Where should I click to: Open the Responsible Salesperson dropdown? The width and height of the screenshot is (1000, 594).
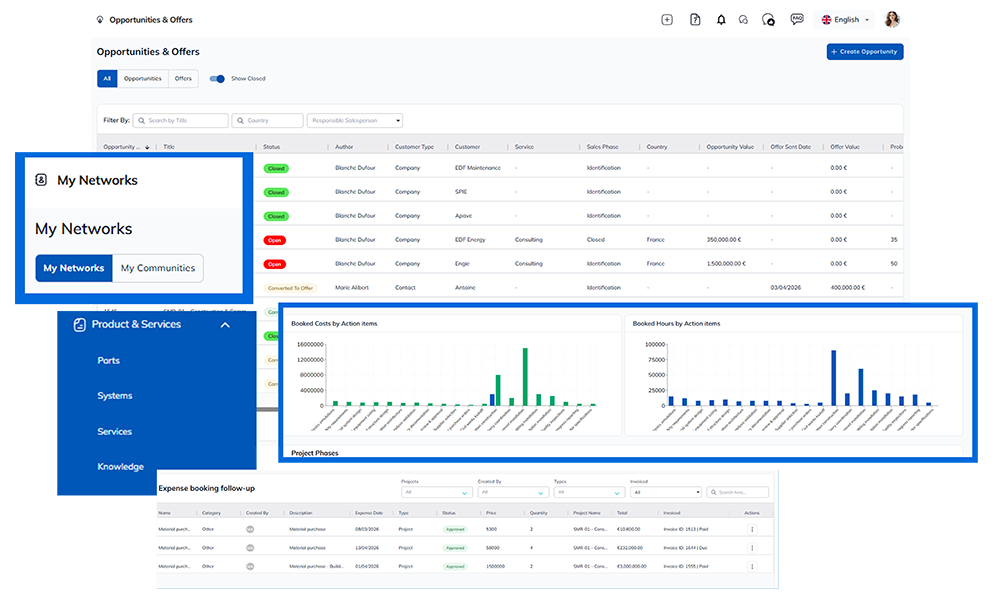[355, 121]
